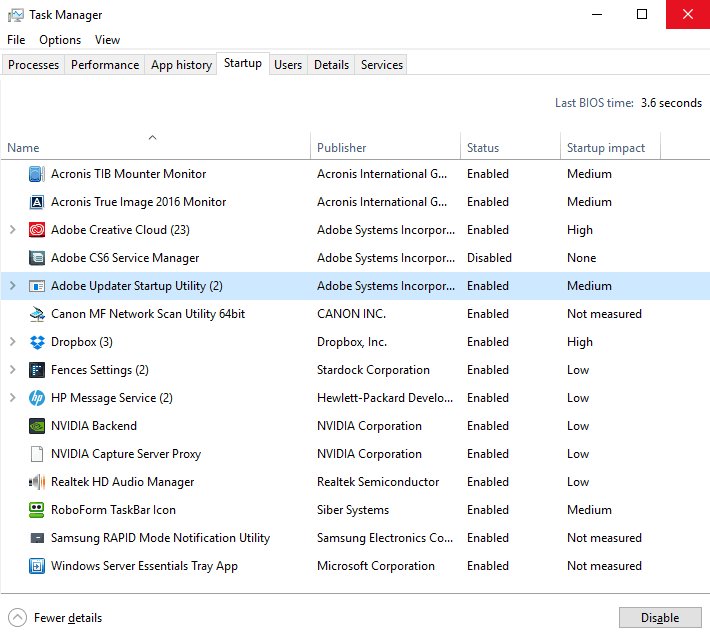Click High impact for Adobe Creative Cloud
710x642 pixels.
click(x=580, y=230)
